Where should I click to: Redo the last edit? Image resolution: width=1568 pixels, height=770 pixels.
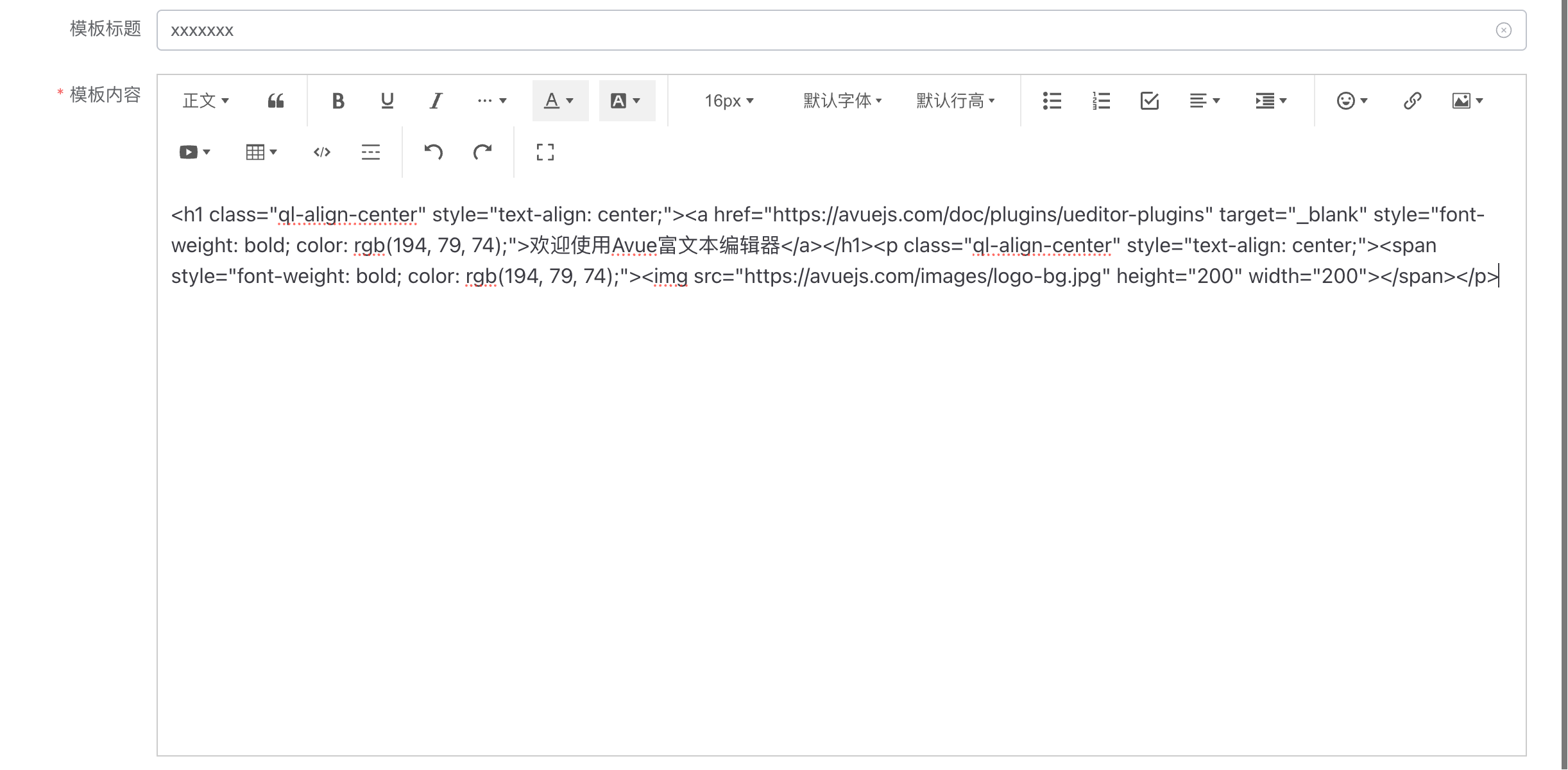[482, 152]
